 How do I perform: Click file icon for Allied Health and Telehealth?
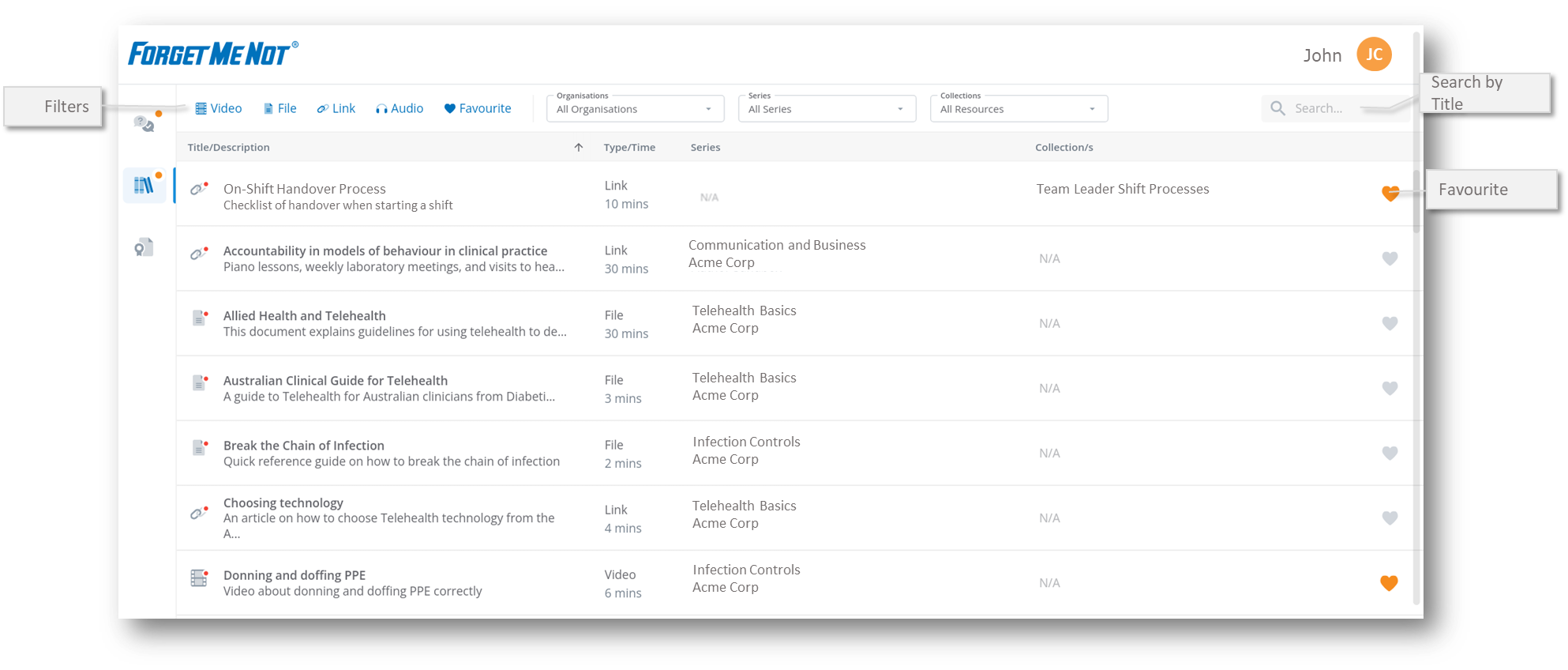pyautogui.click(x=199, y=318)
